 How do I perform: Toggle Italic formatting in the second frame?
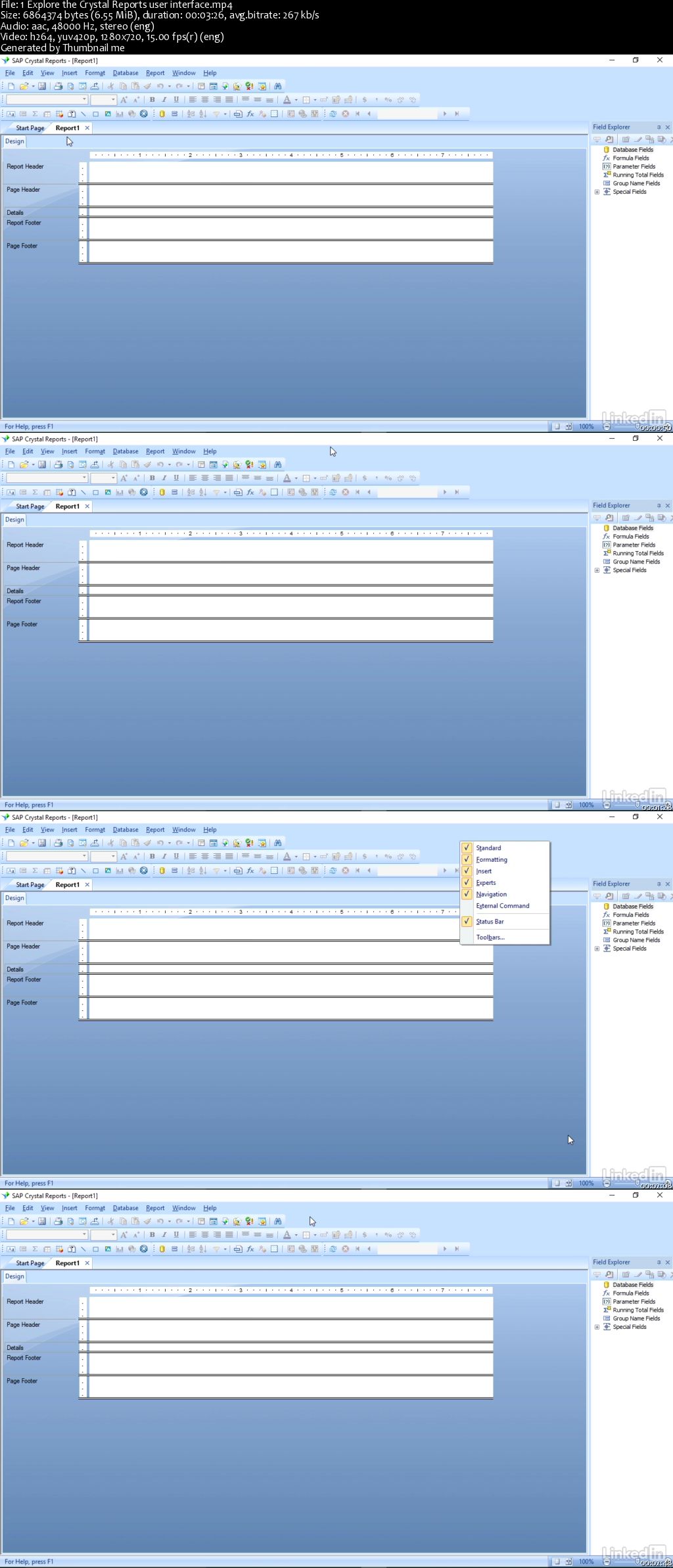pyautogui.click(x=164, y=478)
